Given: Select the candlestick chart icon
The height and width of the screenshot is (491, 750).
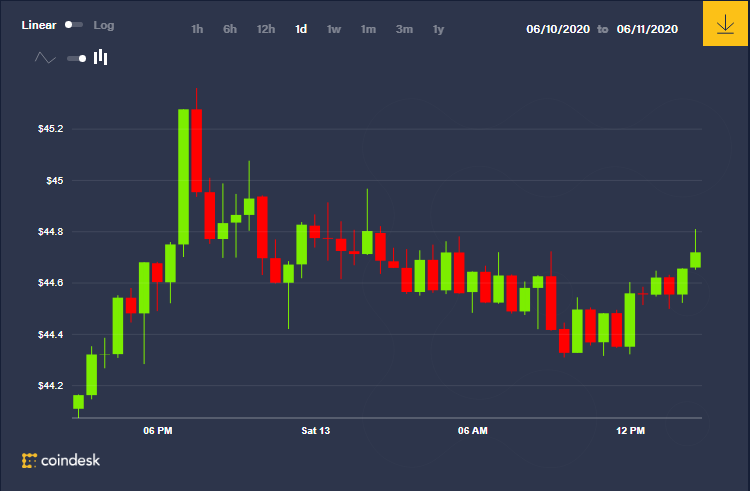Looking at the screenshot, I should (x=100, y=57).
